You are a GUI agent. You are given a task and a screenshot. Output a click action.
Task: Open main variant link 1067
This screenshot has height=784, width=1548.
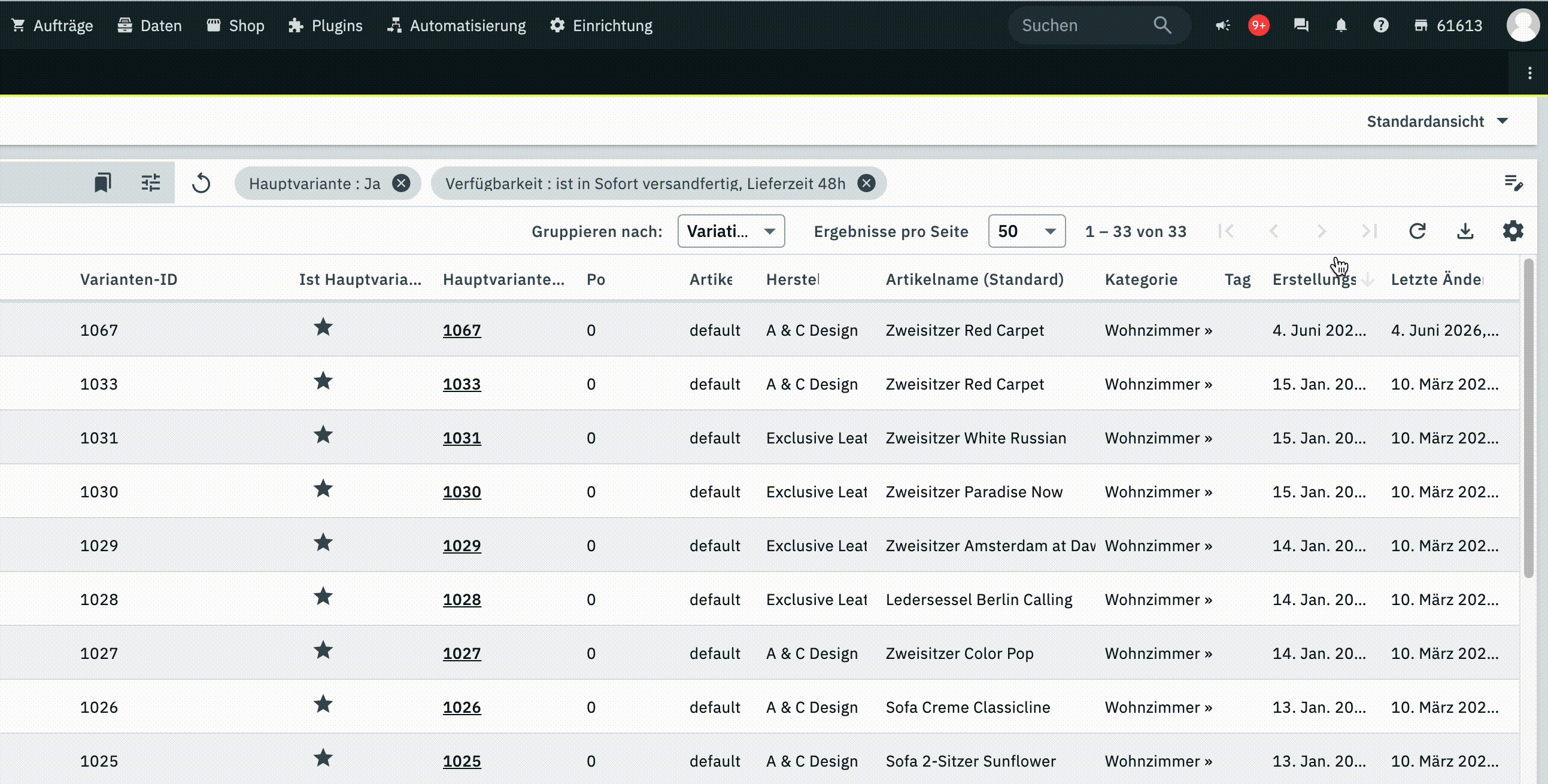point(462,330)
